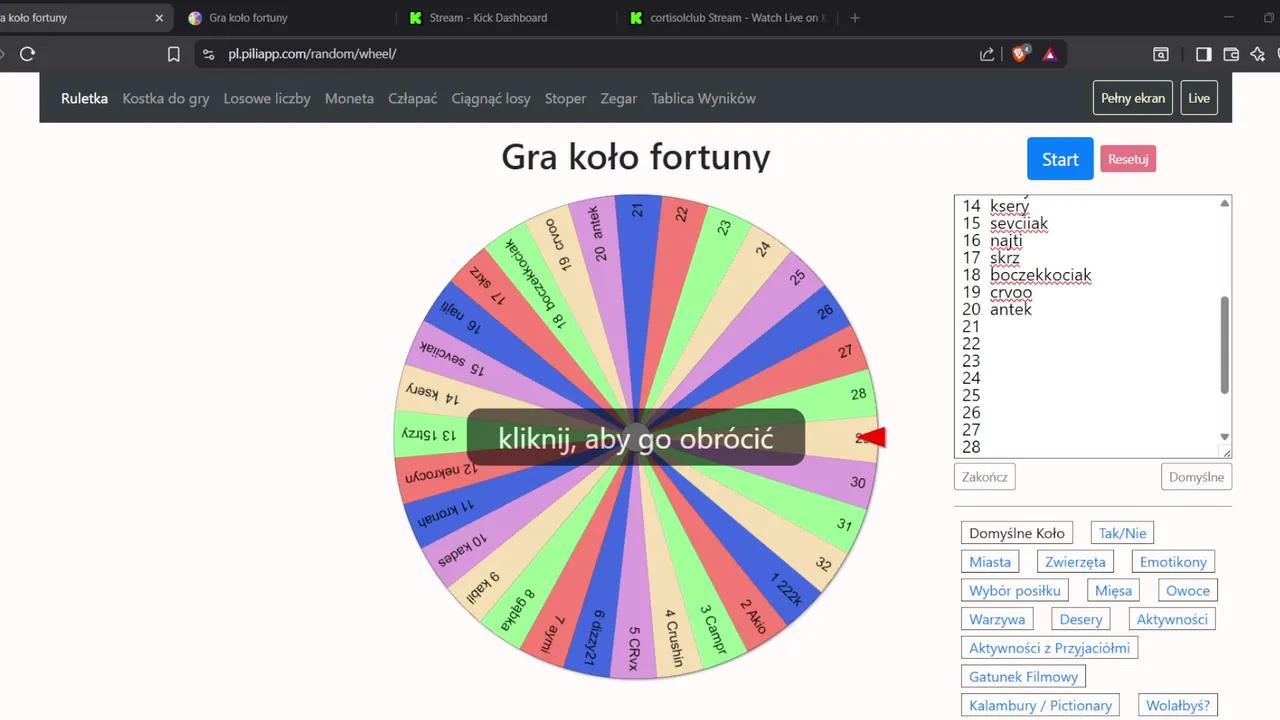Open the Leo AI sparkle icon
1280x720 pixels.
pyautogui.click(x=1259, y=54)
